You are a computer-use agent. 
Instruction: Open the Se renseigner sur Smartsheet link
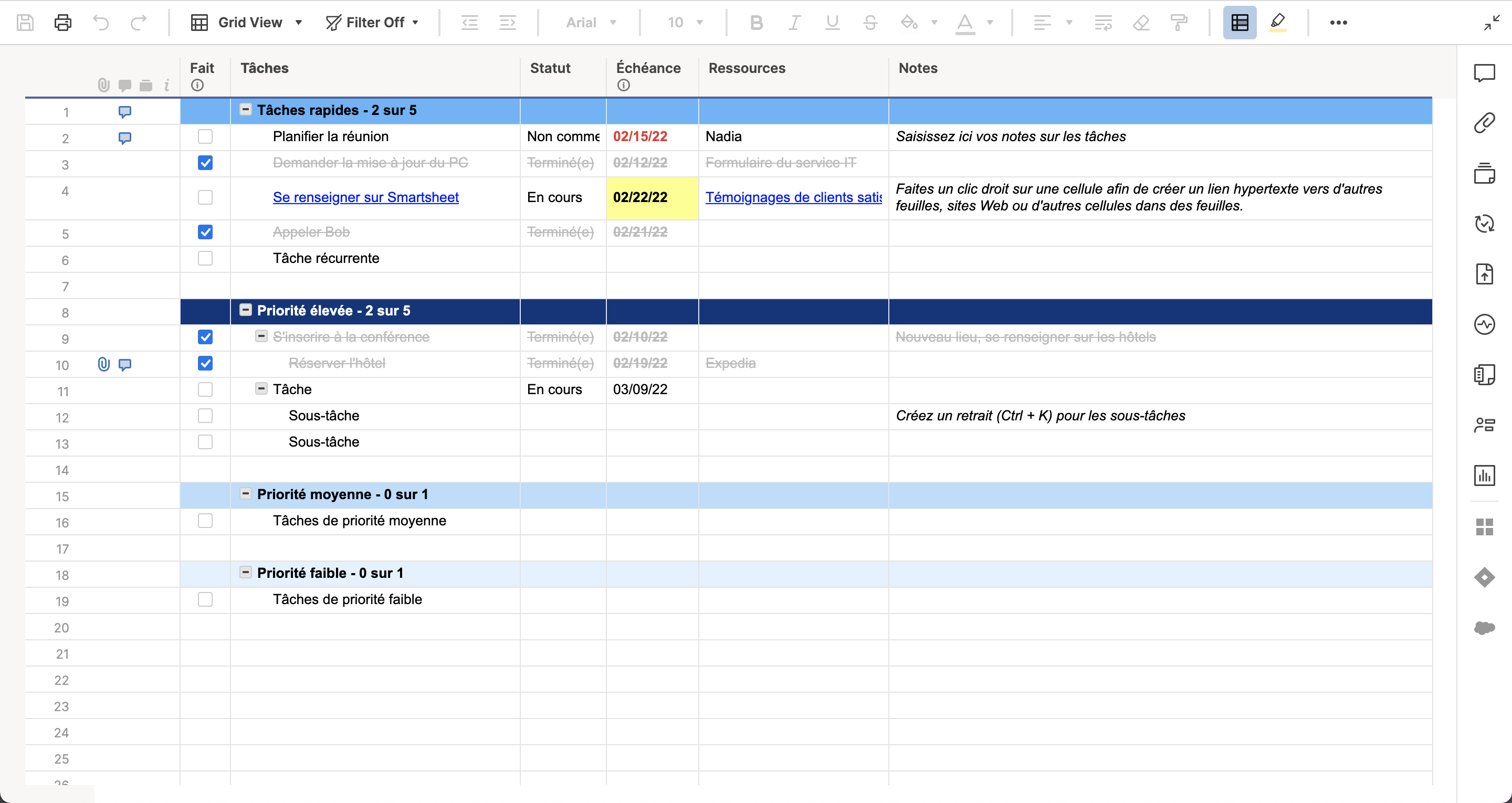click(366, 197)
